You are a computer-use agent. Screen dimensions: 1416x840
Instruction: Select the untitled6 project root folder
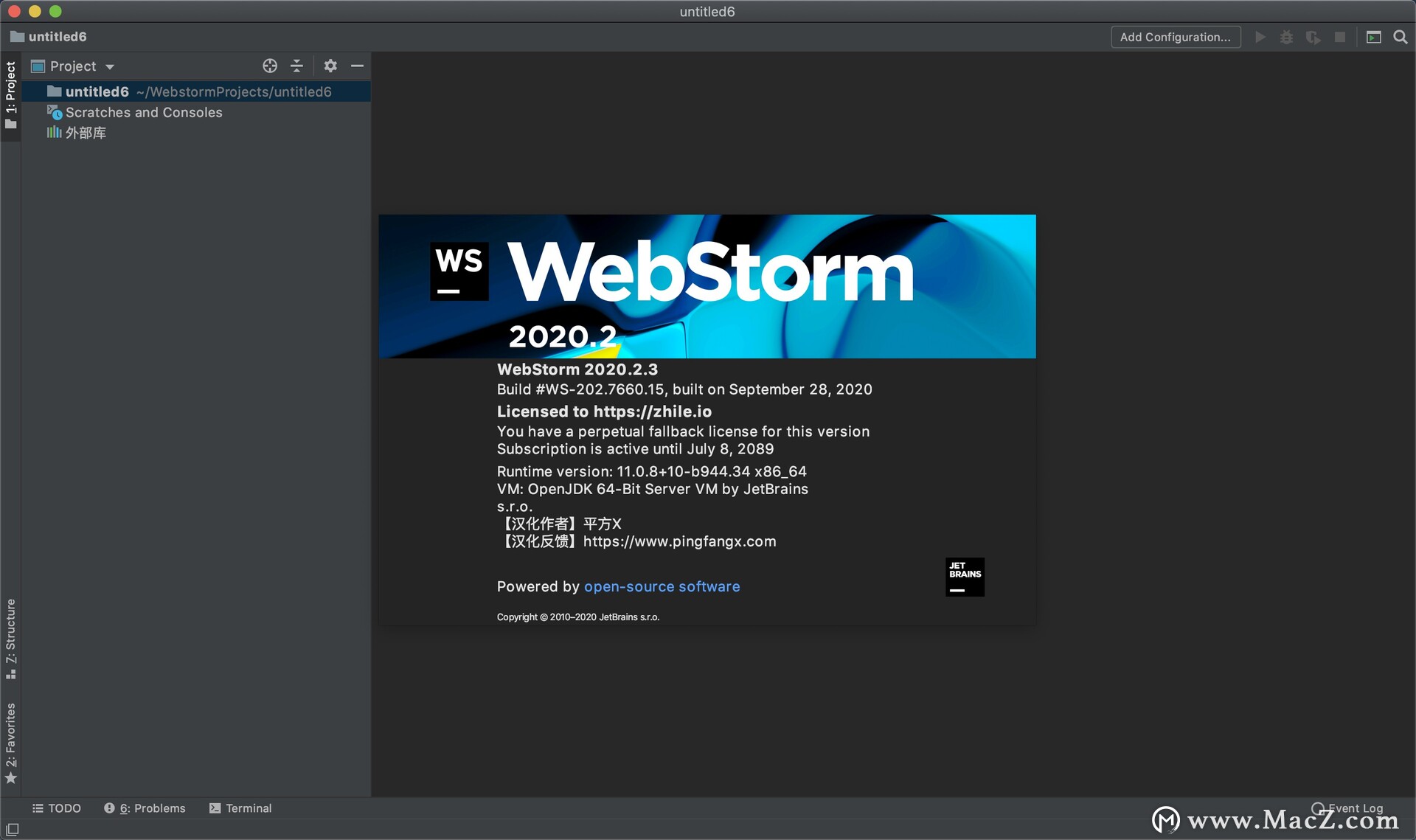(x=97, y=91)
